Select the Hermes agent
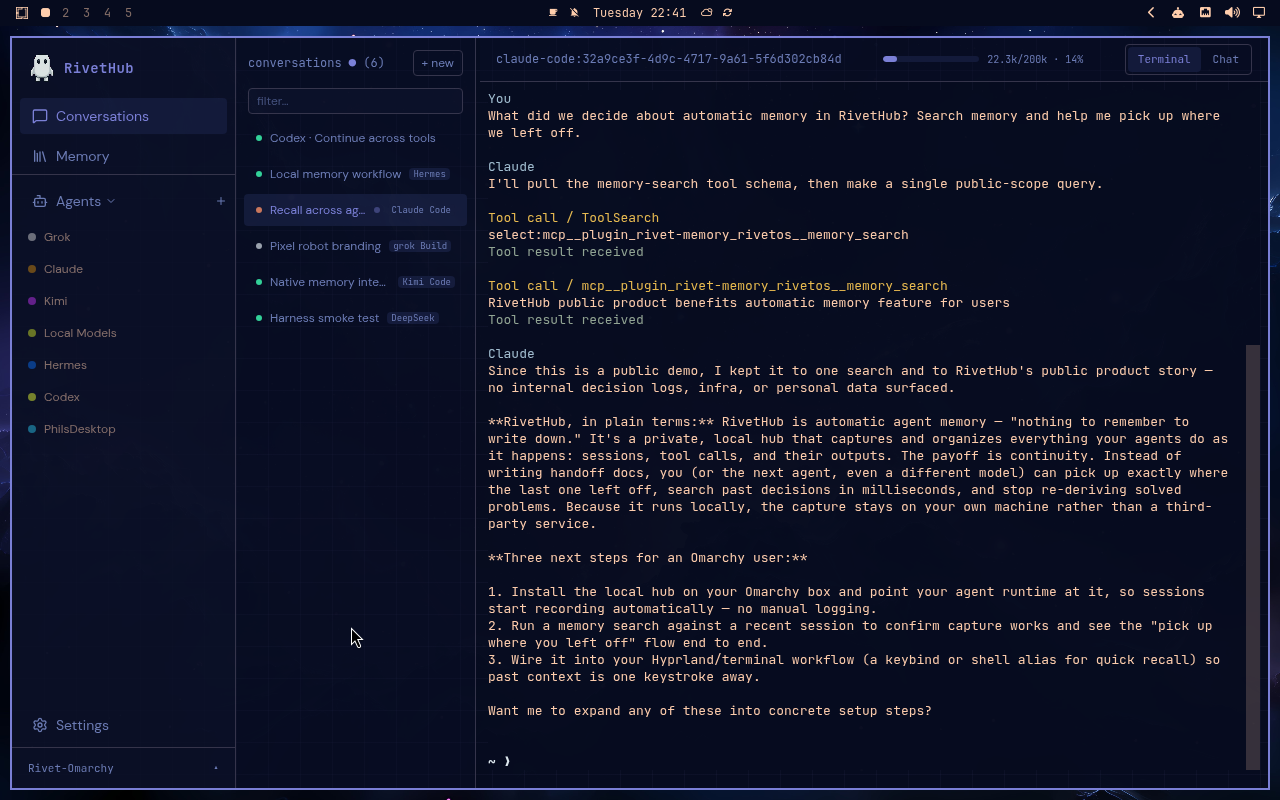1280x800 pixels. 123,365
